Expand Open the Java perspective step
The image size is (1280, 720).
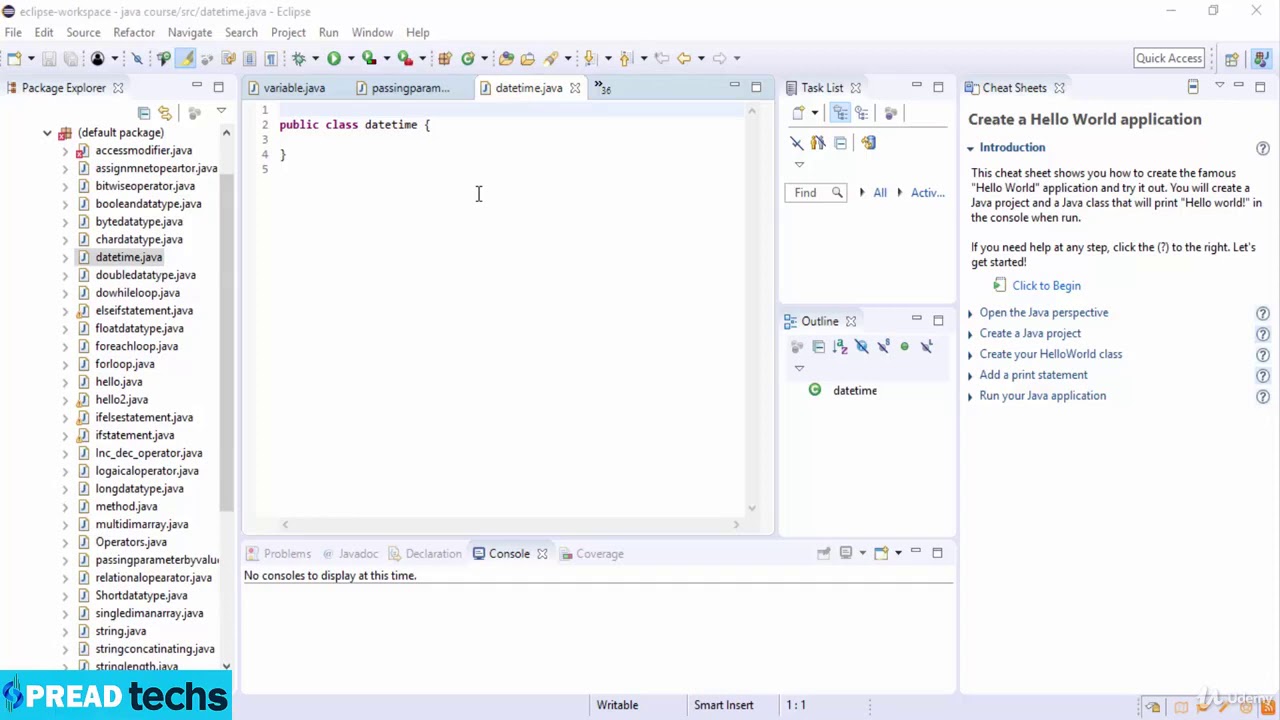(970, 313)
